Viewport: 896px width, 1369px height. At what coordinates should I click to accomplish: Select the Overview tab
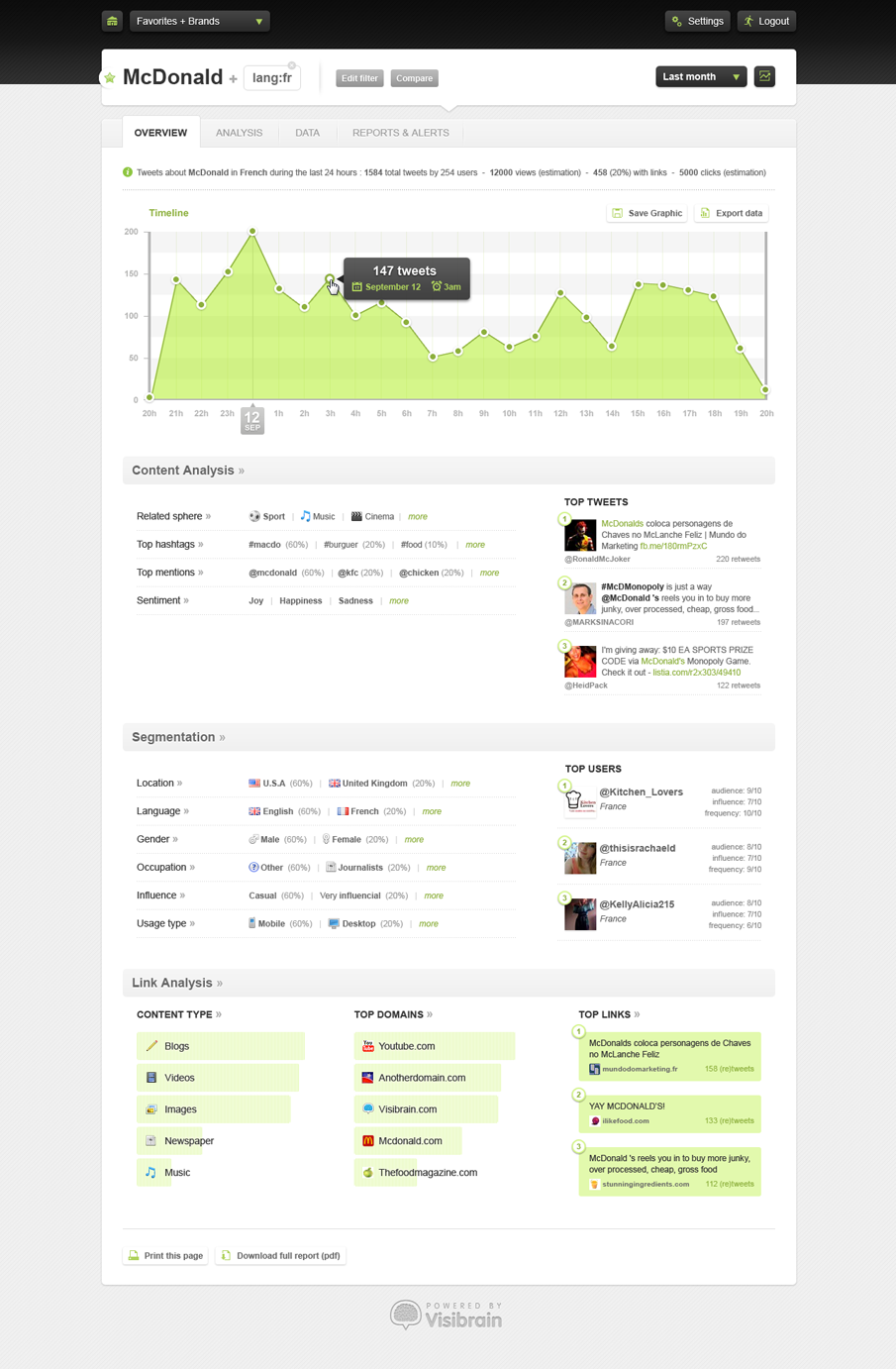tap(160, 133)
